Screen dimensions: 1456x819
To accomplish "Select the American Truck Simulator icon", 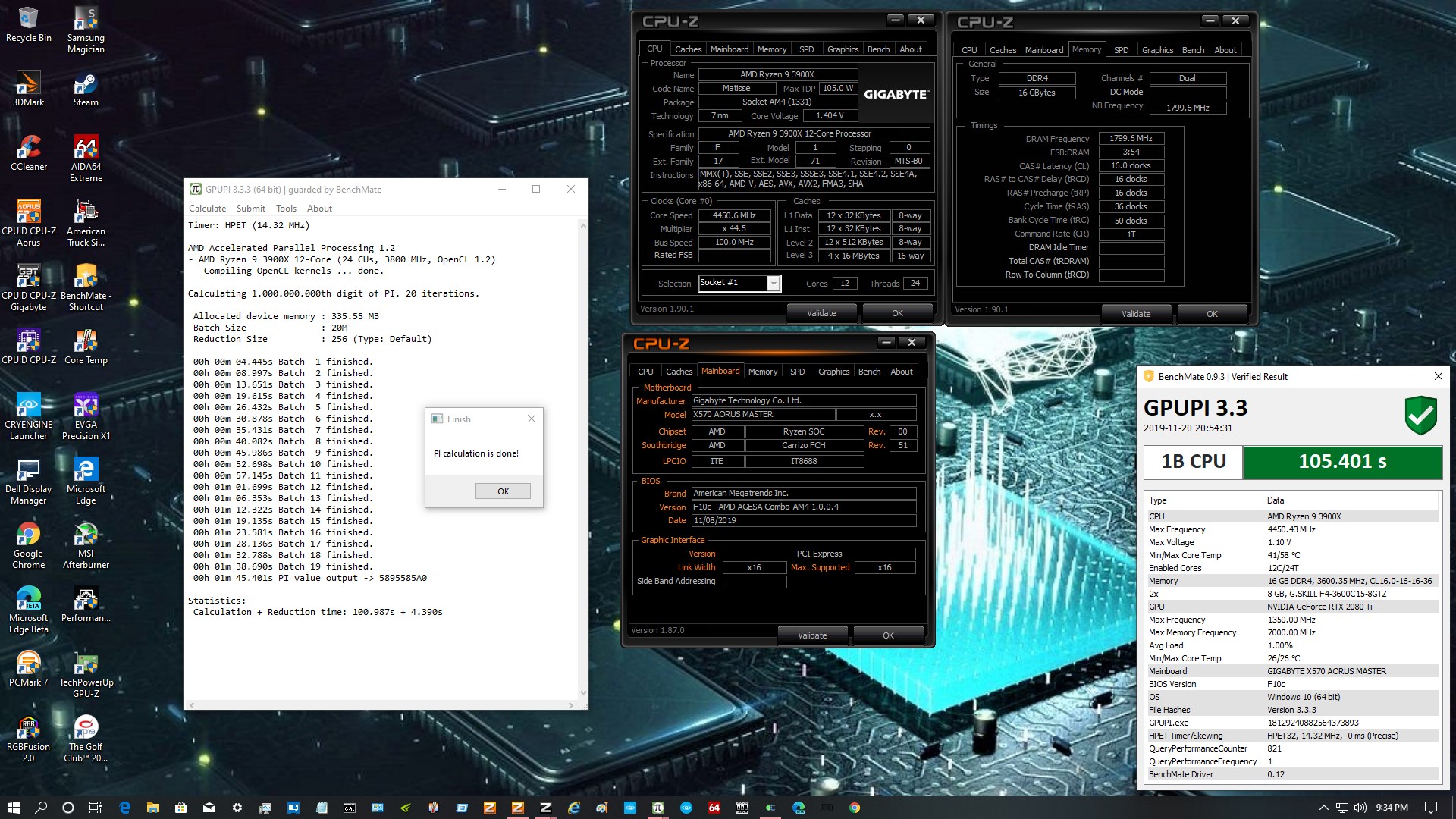I will point(86,224).
